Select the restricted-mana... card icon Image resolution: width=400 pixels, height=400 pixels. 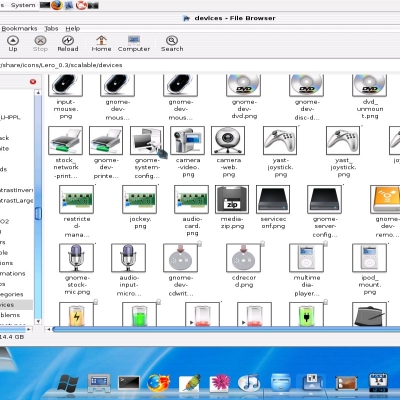point(76,199)
